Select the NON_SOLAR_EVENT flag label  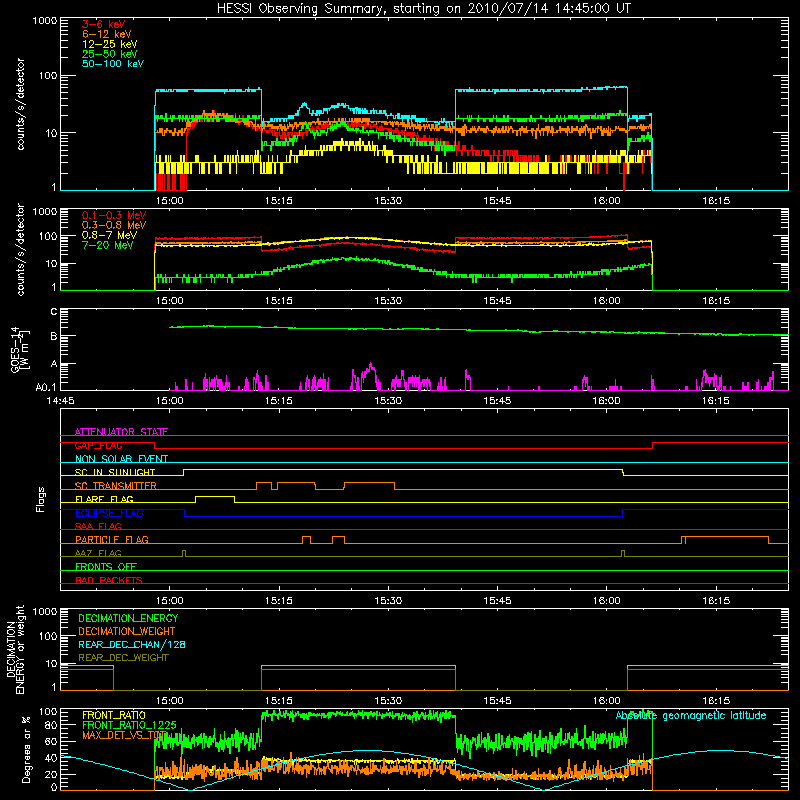(x=121, y=459)
